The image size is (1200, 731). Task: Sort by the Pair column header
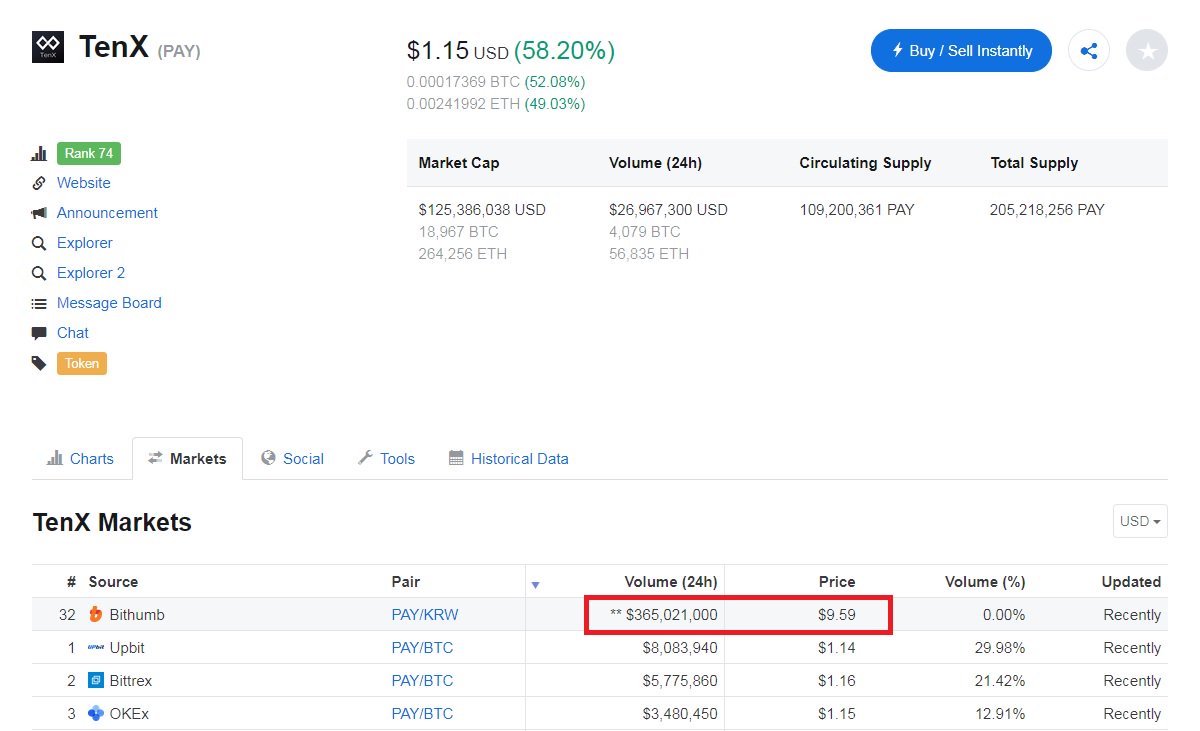click(x=406, y=582)
